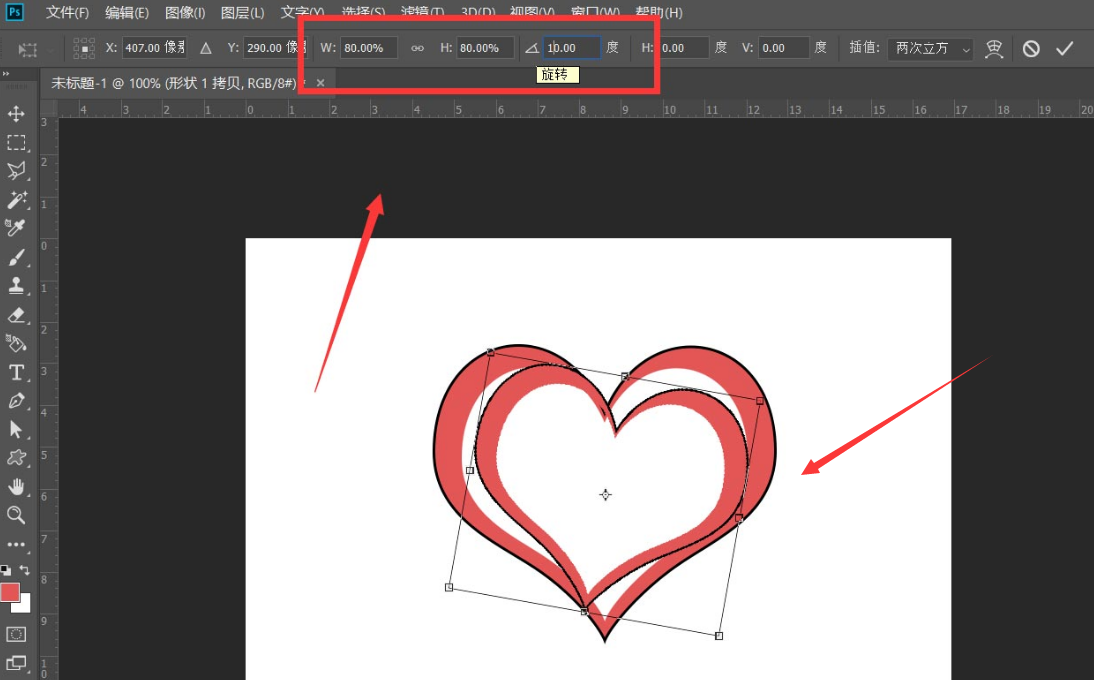Image resolution: width=1094 pixels, height=680 pixels.
Task: Open the 图层(L) menu
Action: [x=242, y=13]
